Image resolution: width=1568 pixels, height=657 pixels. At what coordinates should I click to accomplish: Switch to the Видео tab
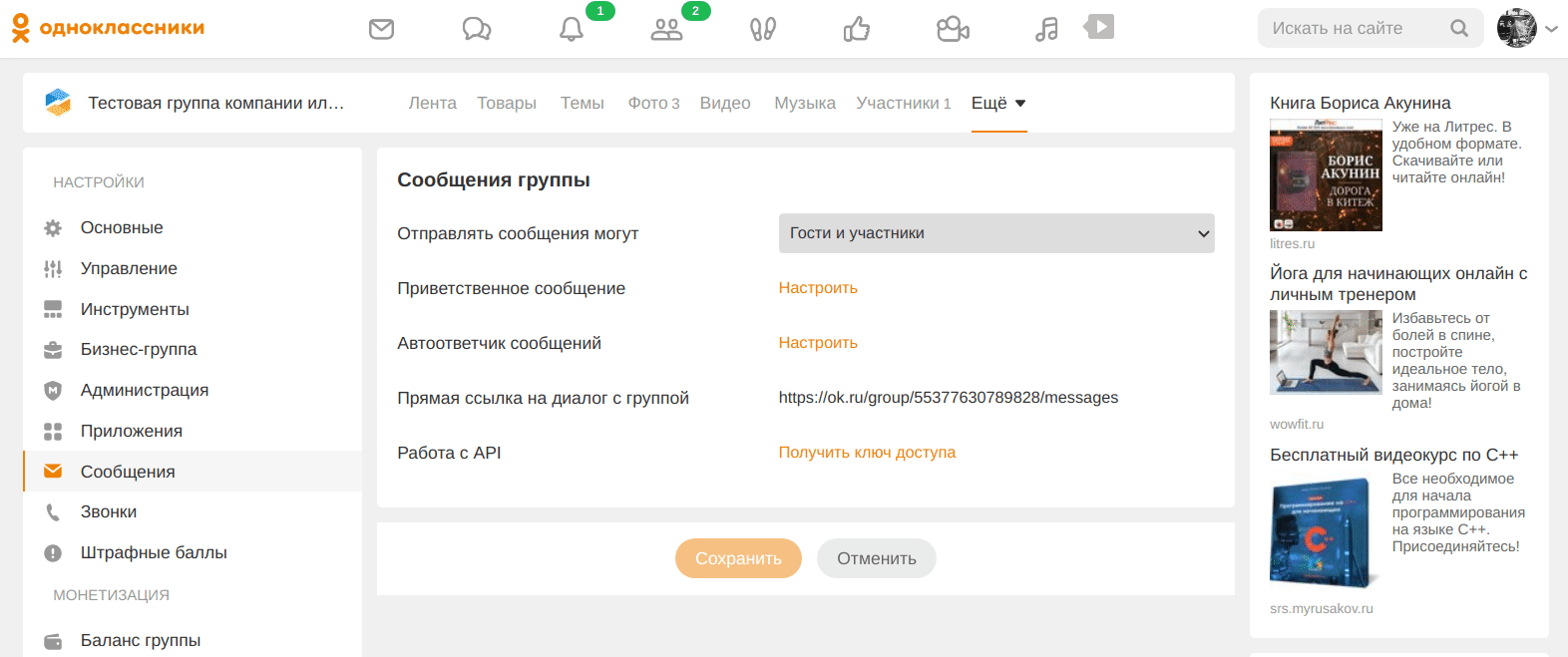coord(725,103)
